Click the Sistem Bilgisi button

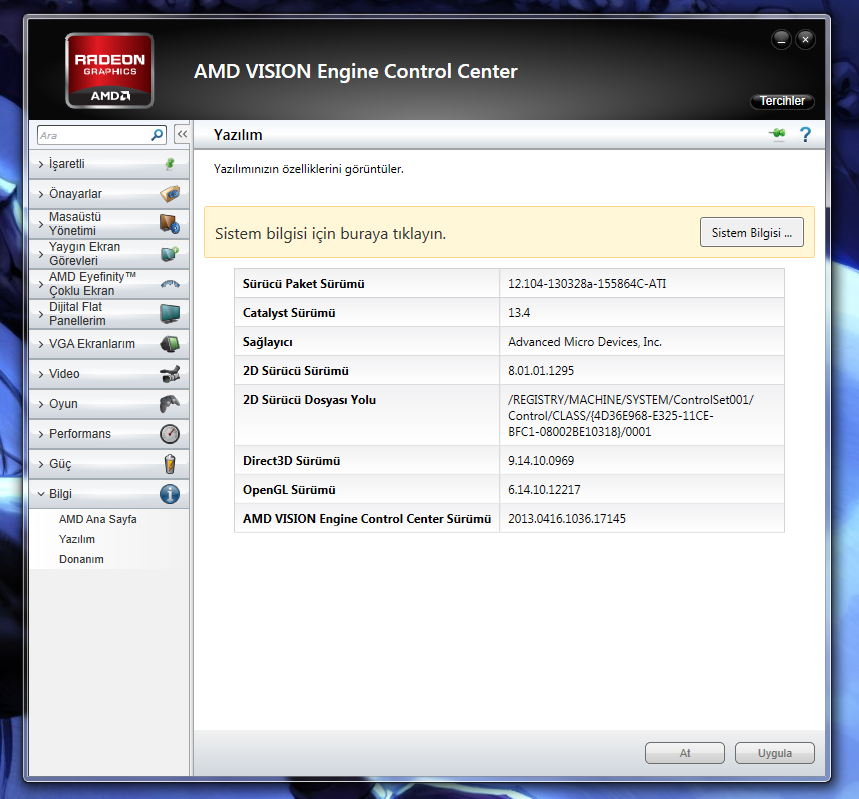point(752,232)
